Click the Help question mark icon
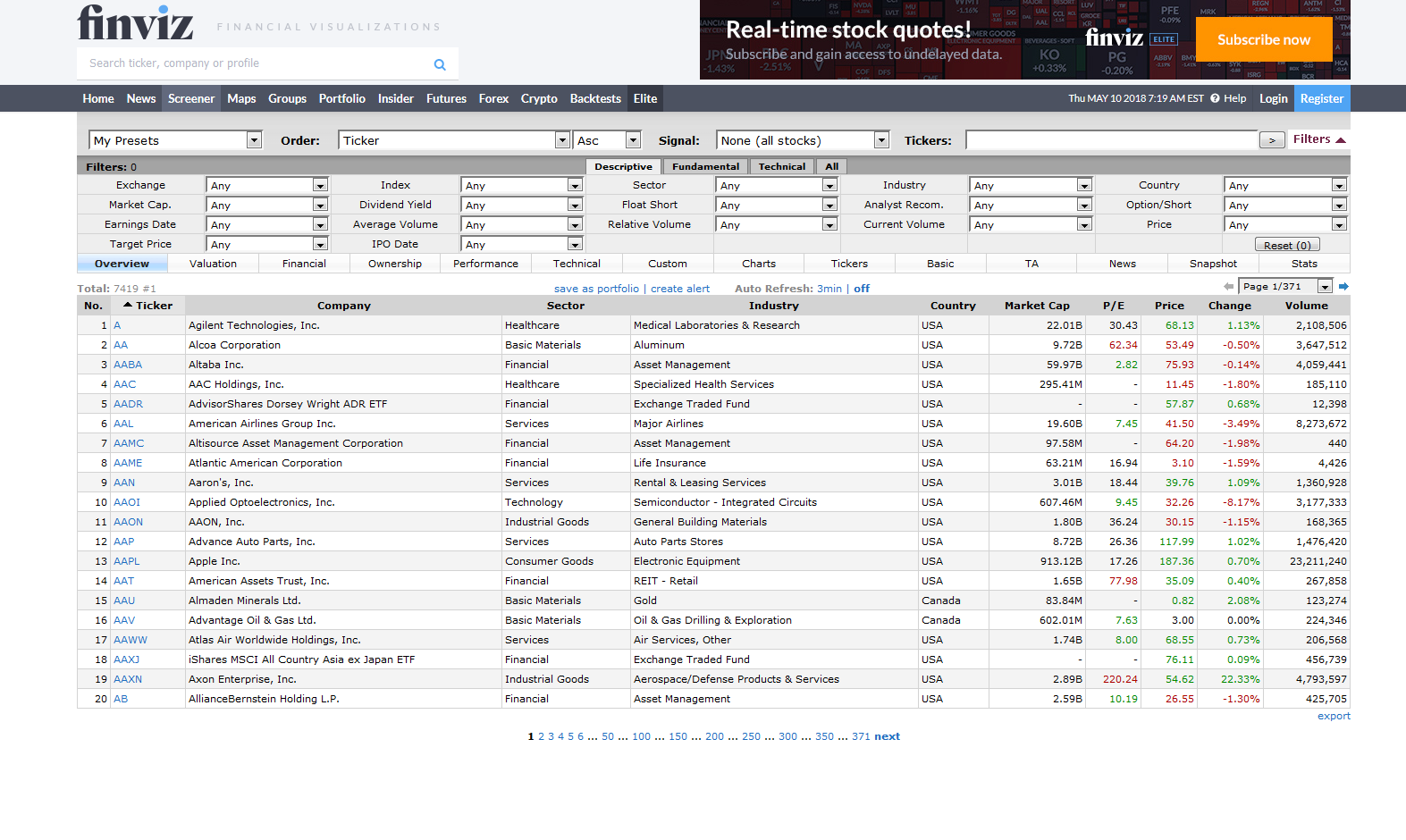This screenshot has height=840, width=1406. click(1215, 98)
